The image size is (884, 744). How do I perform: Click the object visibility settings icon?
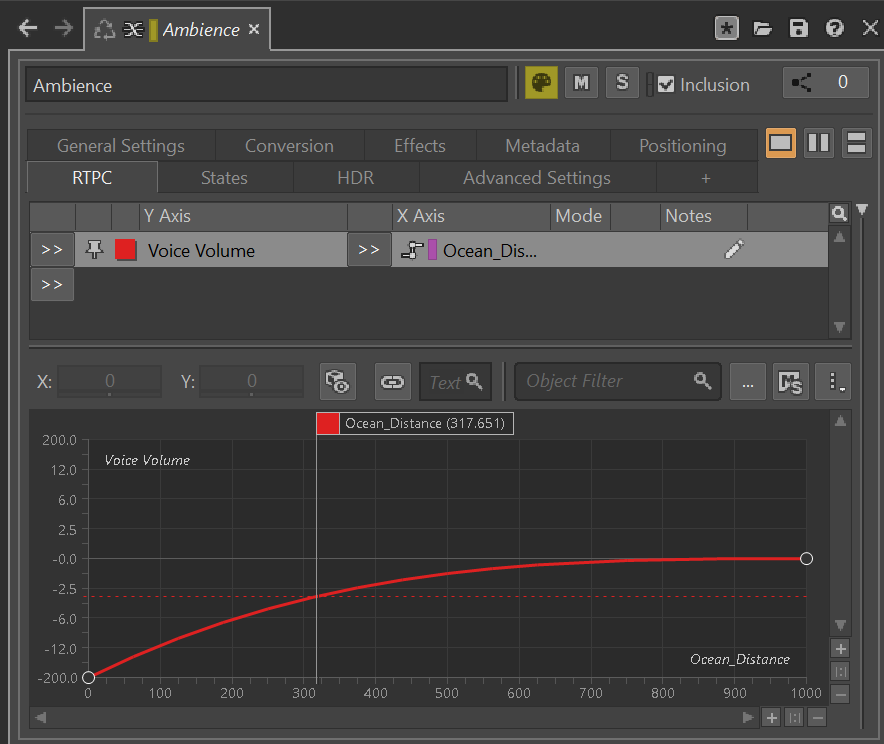click(338, 382)
